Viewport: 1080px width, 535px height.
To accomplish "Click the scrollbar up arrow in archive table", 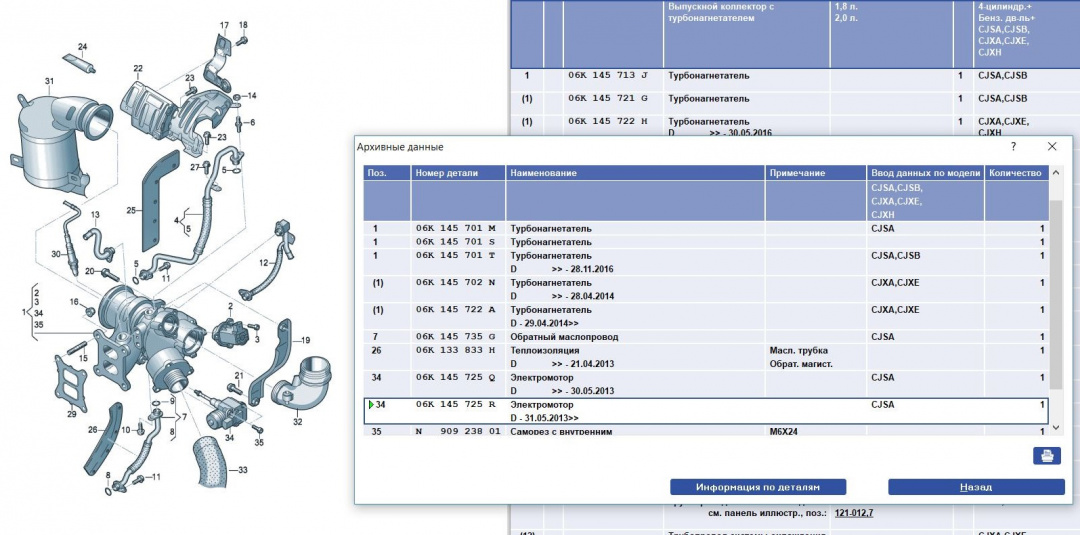I will click(x=1055, y=173).
